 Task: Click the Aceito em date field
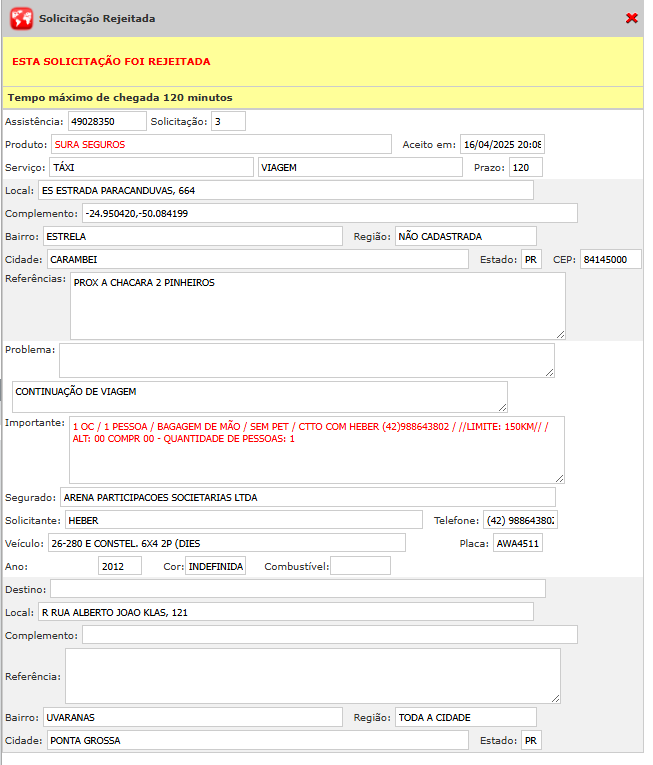(502, 144)
